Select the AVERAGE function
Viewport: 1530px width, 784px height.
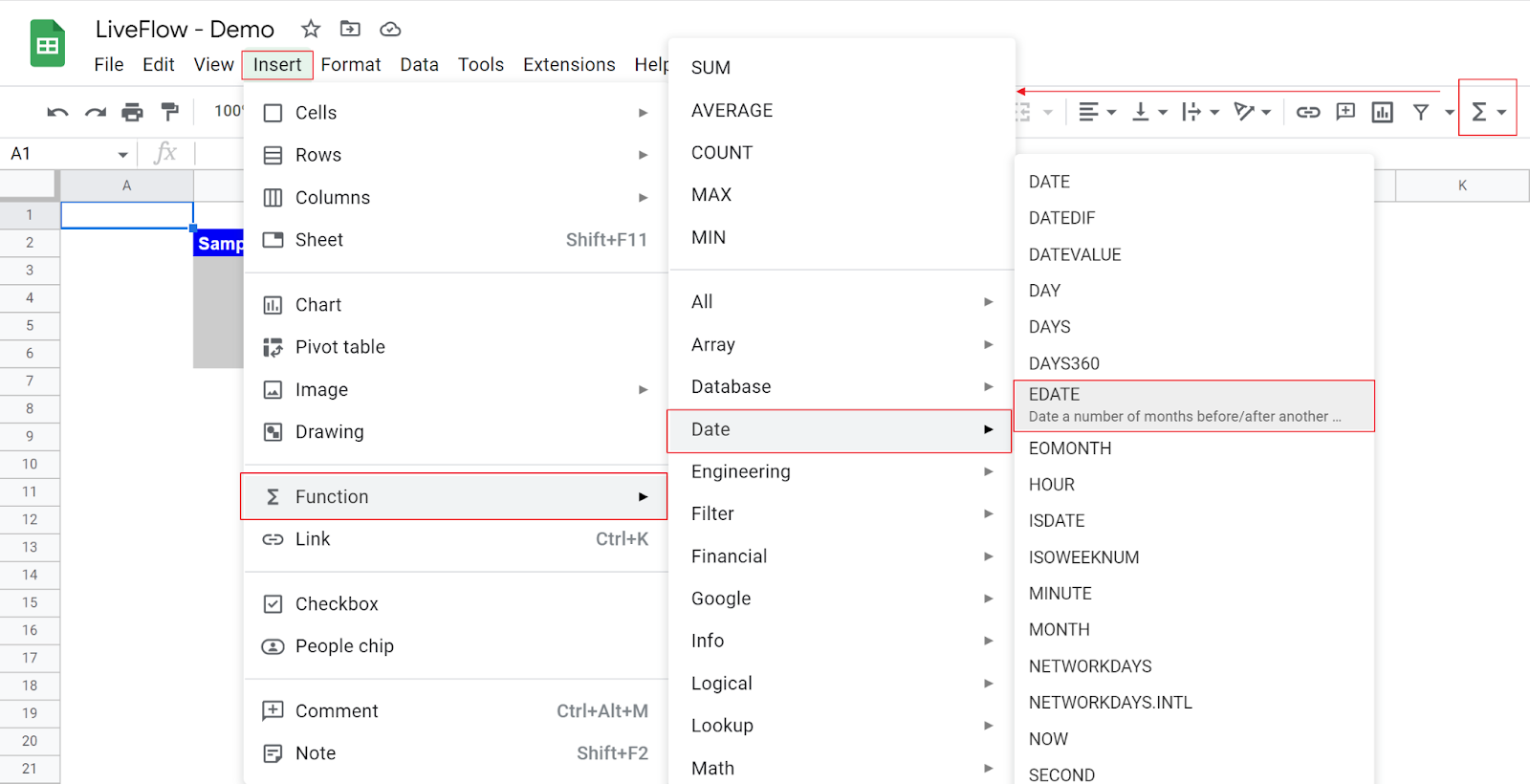pos(841,111)
